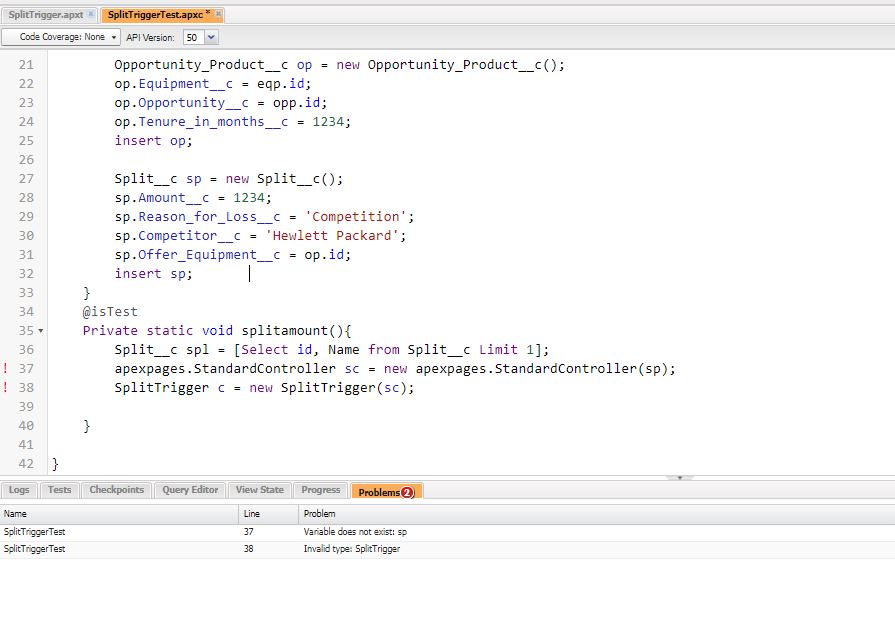Viewport: 895px width, 632px height.
Task: Click the error icon beside line 37
Action: click(x=6, y=368)
